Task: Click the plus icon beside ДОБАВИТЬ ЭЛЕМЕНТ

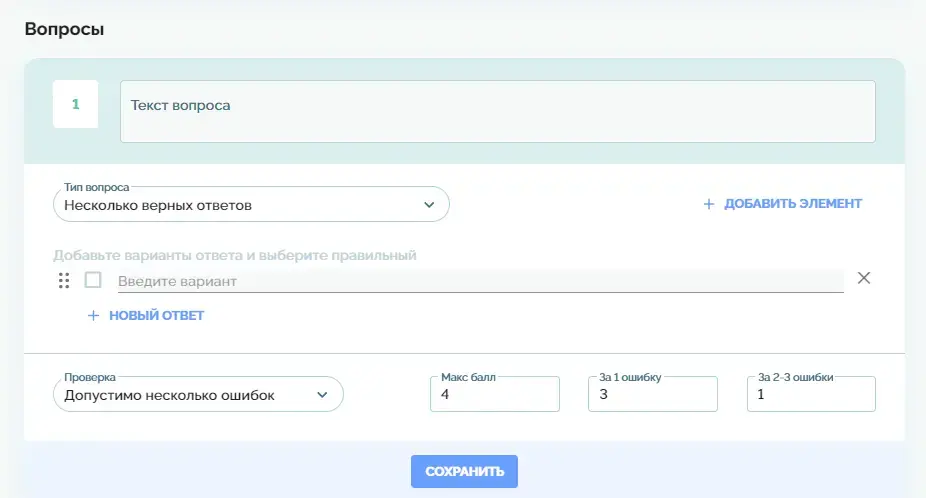Action: [709, 204]
